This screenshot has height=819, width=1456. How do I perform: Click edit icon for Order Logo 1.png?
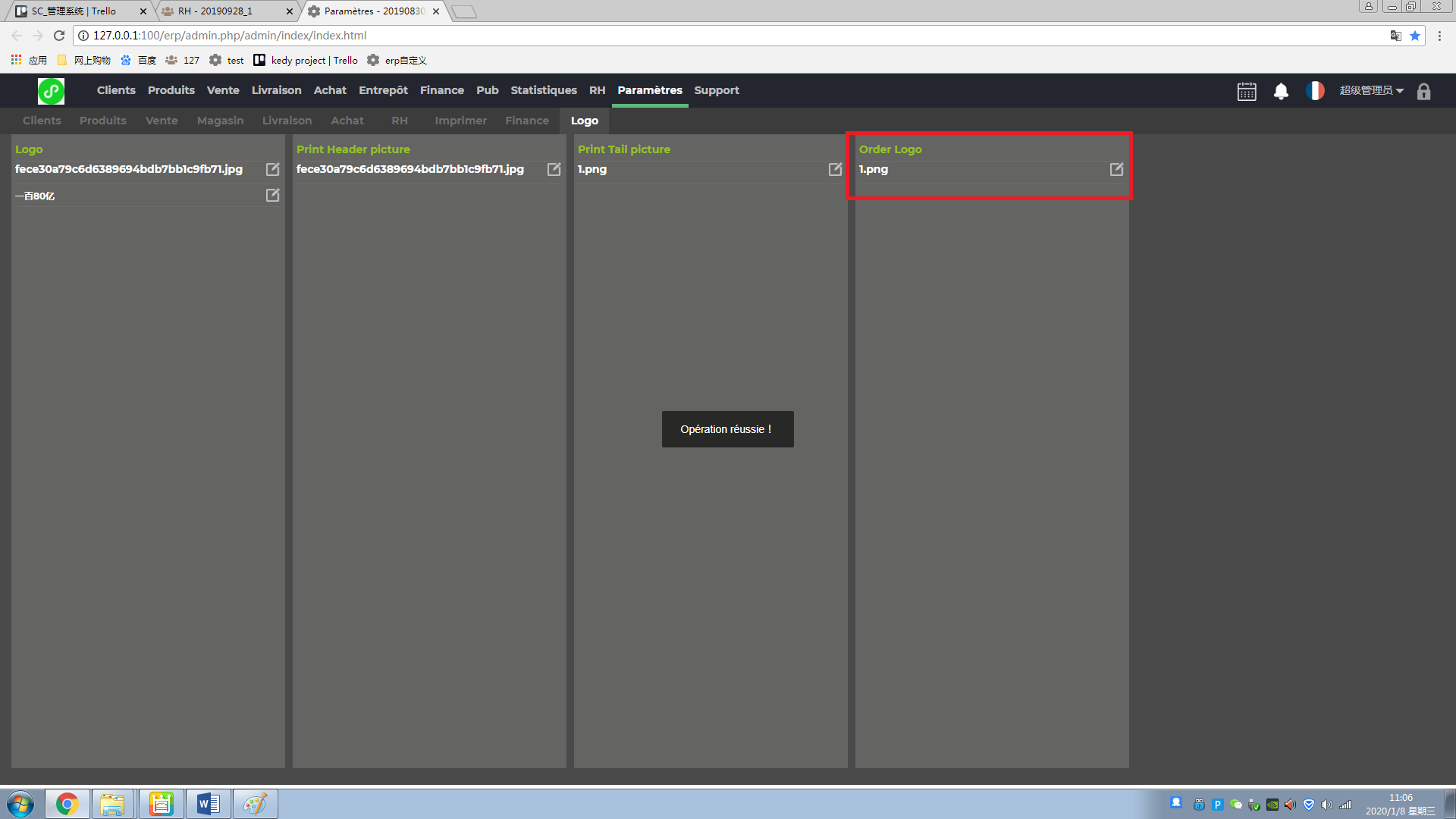(x=1116, y=169)
